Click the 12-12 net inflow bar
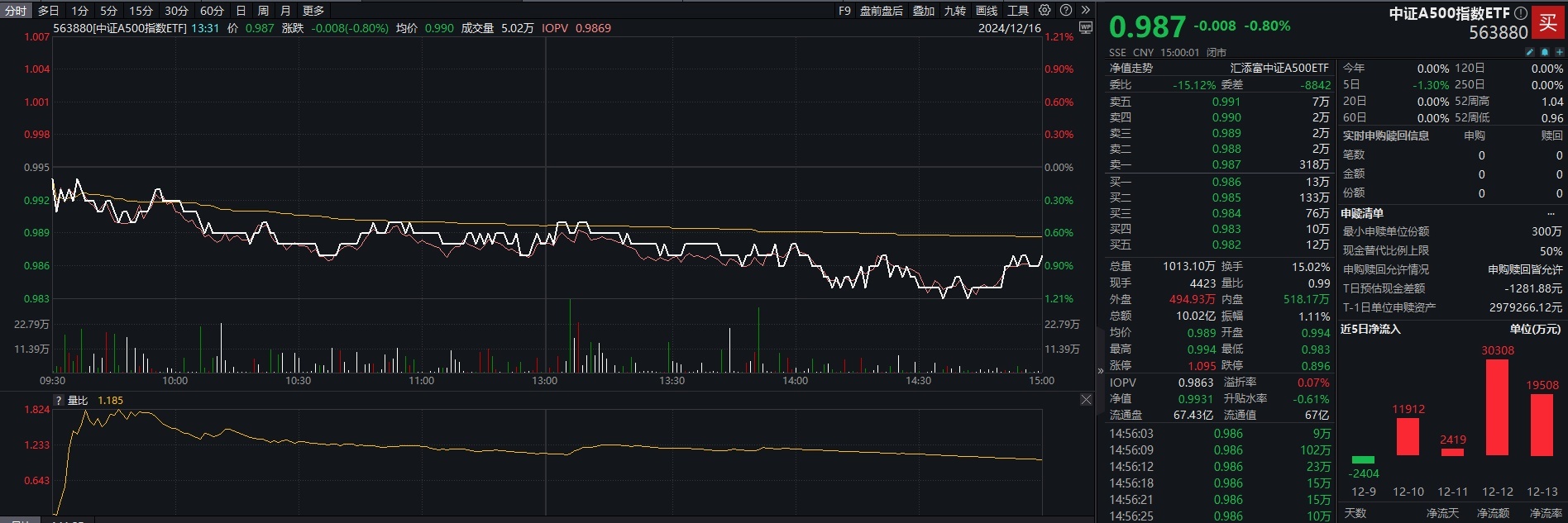The image size is (1568, 523). 1497,407
